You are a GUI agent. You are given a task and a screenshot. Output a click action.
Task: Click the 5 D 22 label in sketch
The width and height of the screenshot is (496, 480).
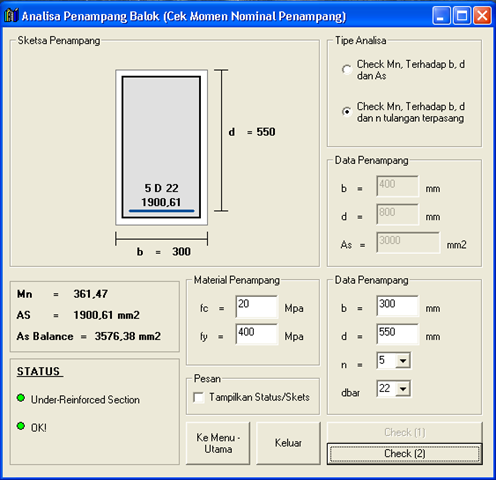click(161, 188)
